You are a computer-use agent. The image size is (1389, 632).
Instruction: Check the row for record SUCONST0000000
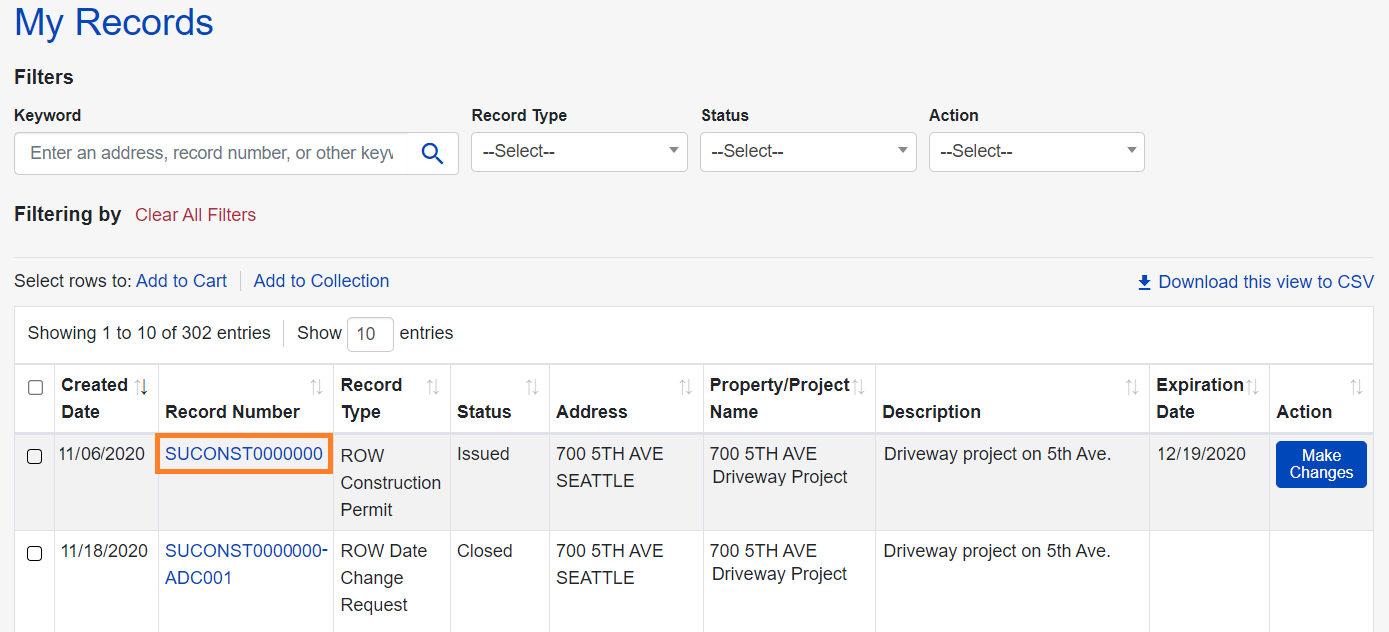pos(34,457)
